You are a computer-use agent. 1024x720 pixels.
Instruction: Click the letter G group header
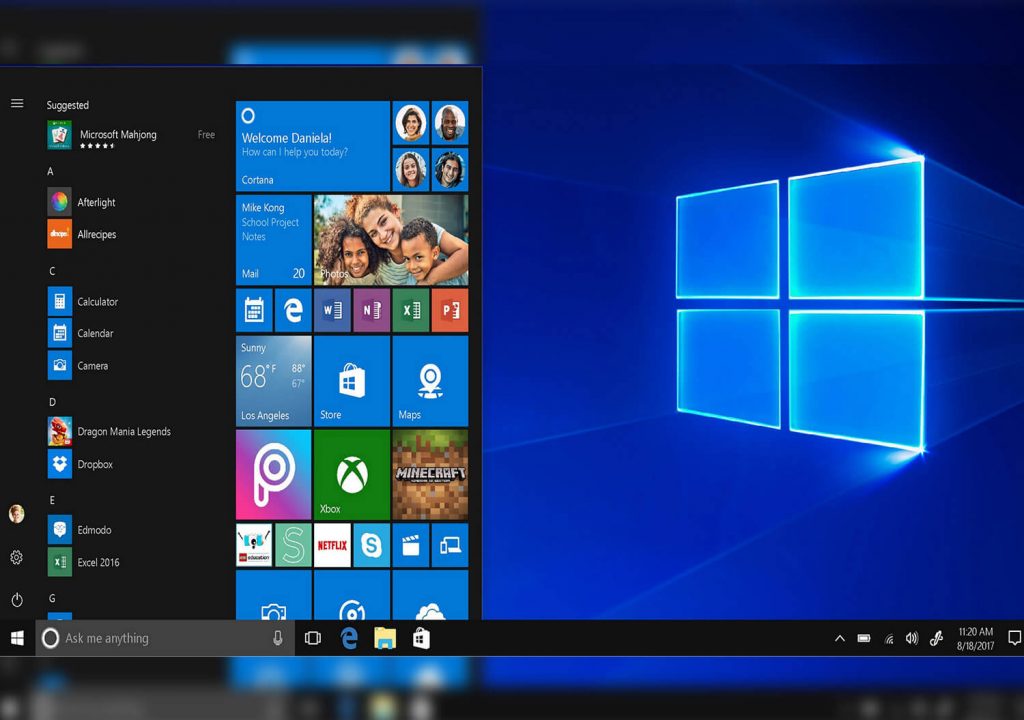52,598
